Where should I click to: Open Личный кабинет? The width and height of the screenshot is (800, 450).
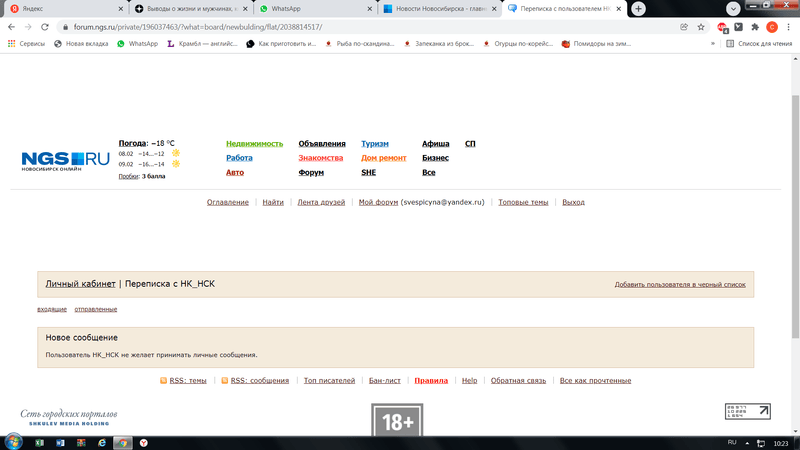coord(80,284)
